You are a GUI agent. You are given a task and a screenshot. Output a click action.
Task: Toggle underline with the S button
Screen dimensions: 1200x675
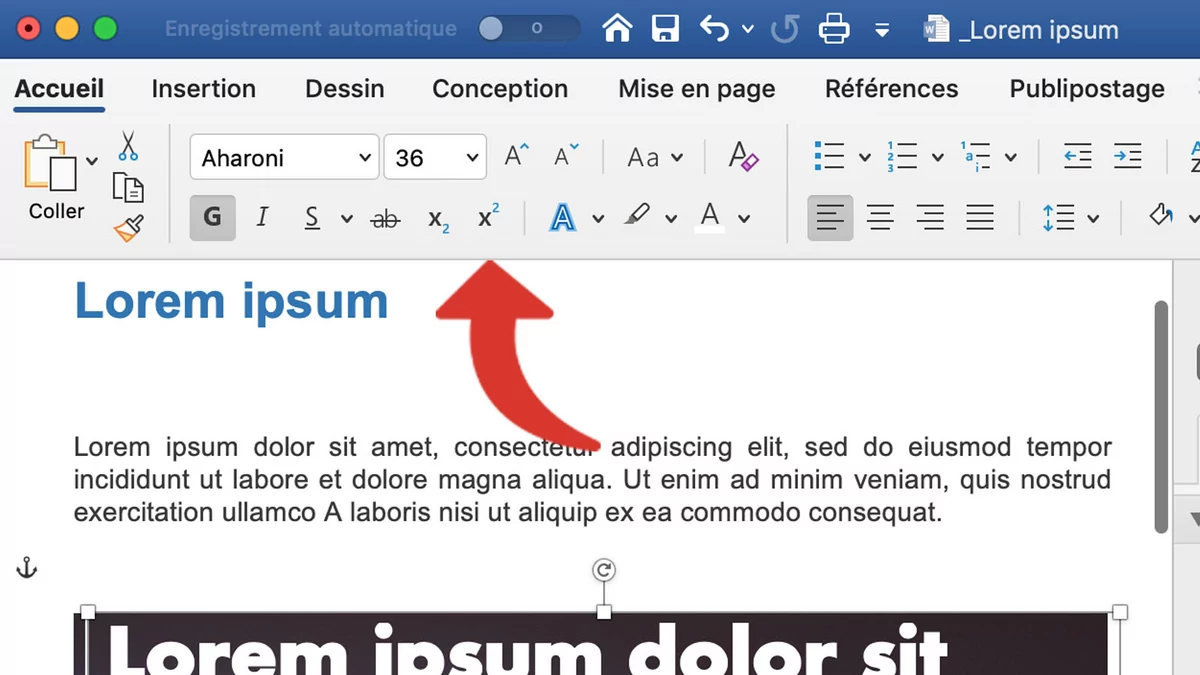[x=312, y=218]
